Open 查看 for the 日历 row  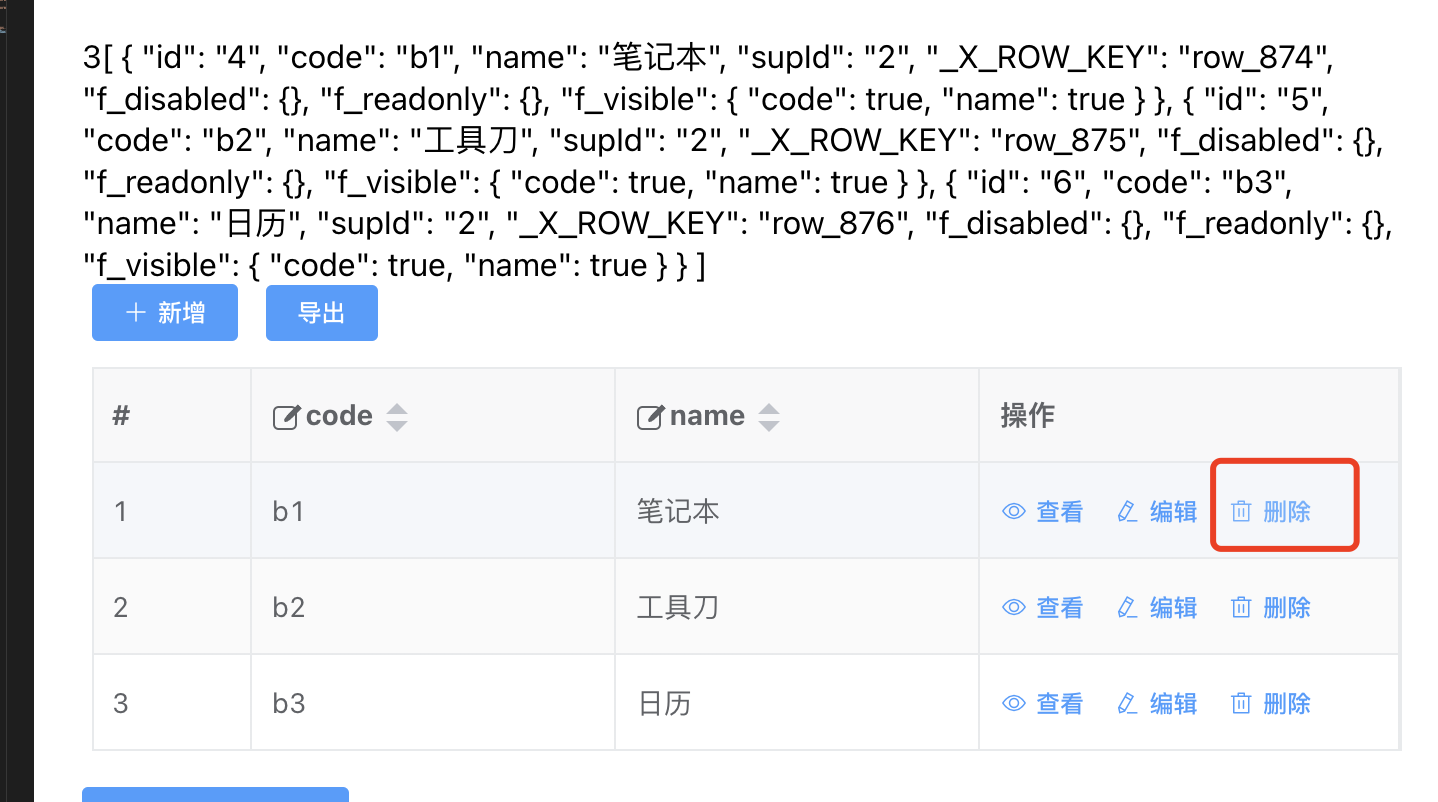(x=1043, y=704)
